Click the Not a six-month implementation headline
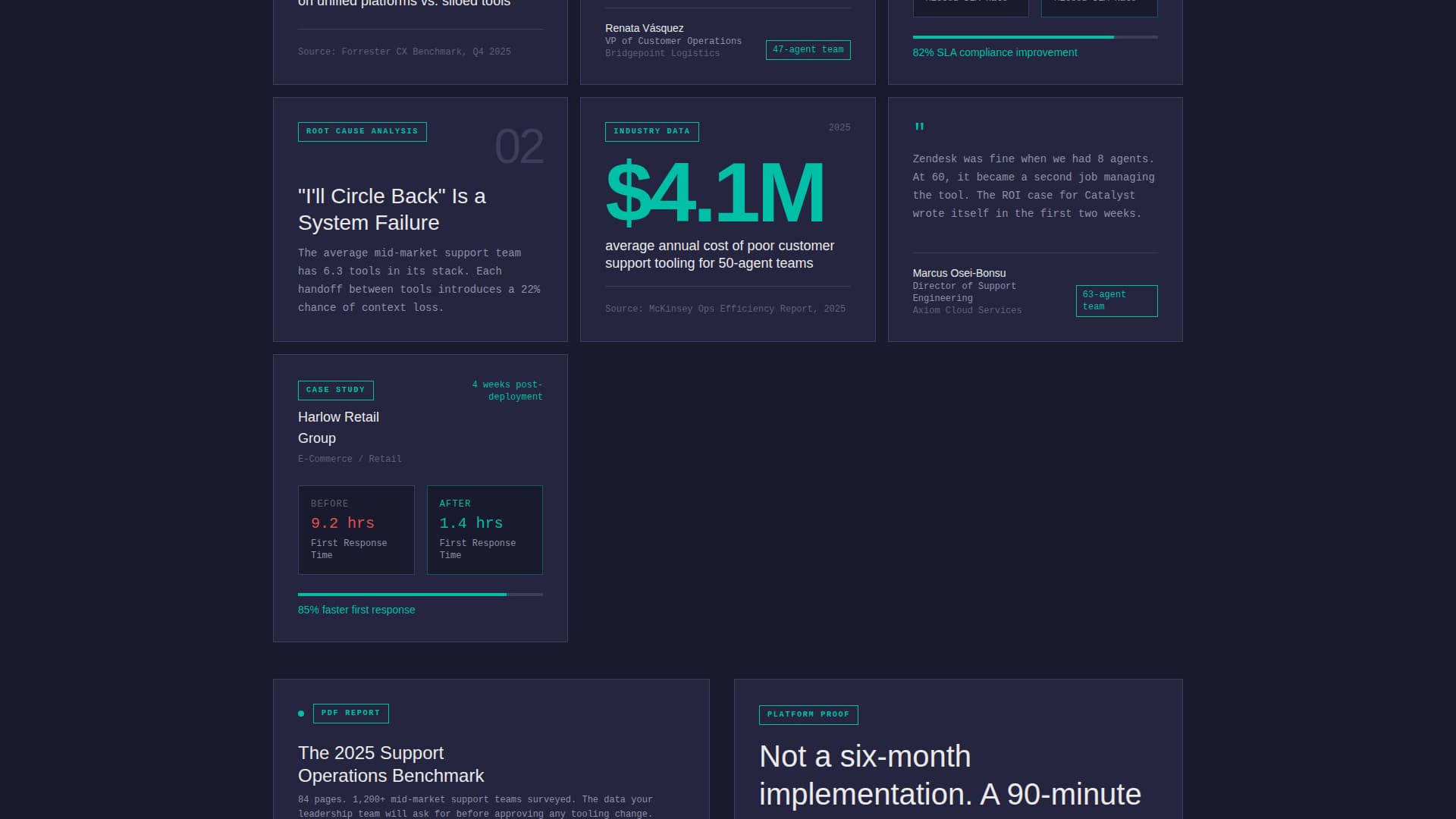 (949, 776)
